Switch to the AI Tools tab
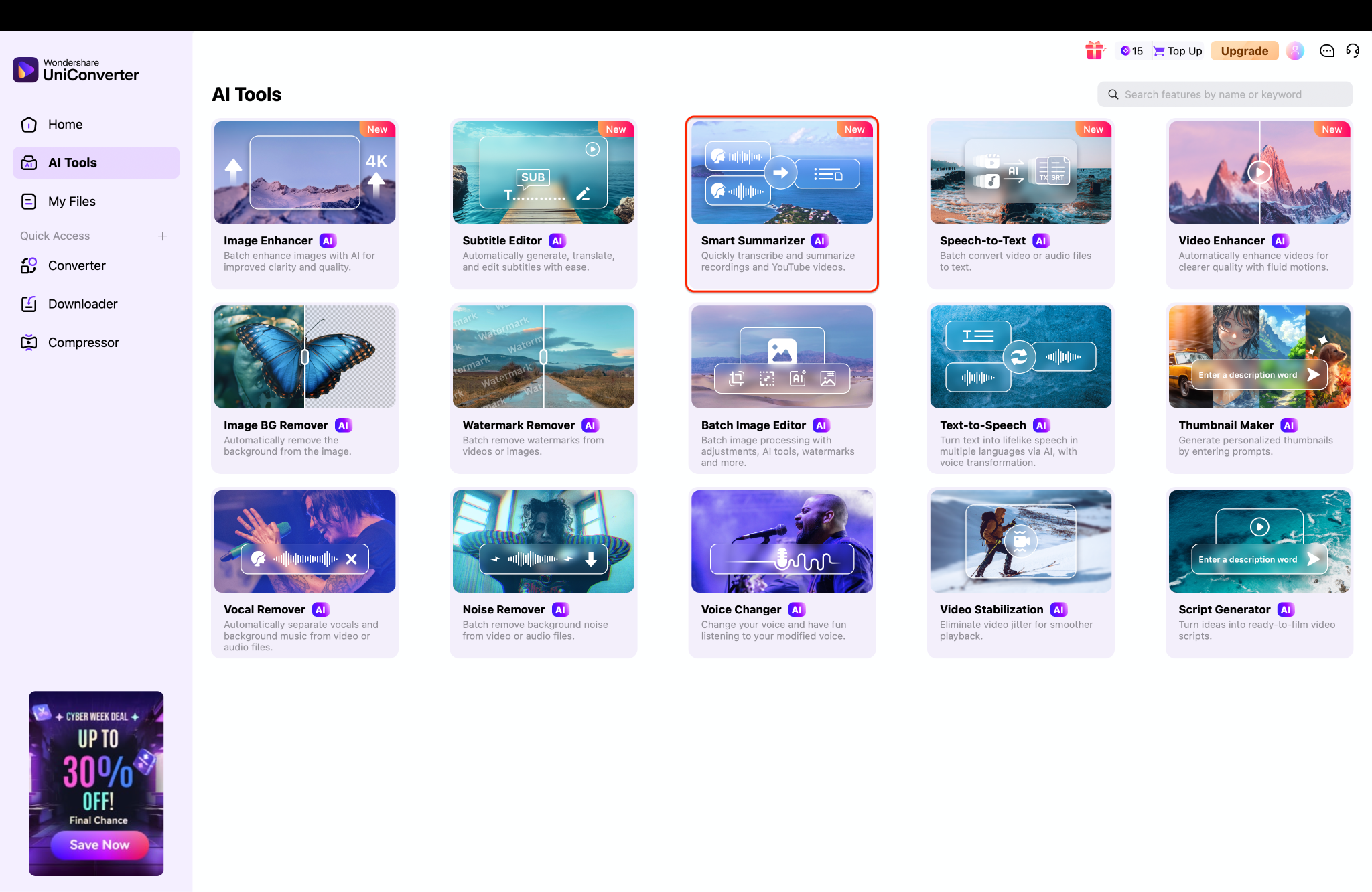 click(x=74, y=162)
